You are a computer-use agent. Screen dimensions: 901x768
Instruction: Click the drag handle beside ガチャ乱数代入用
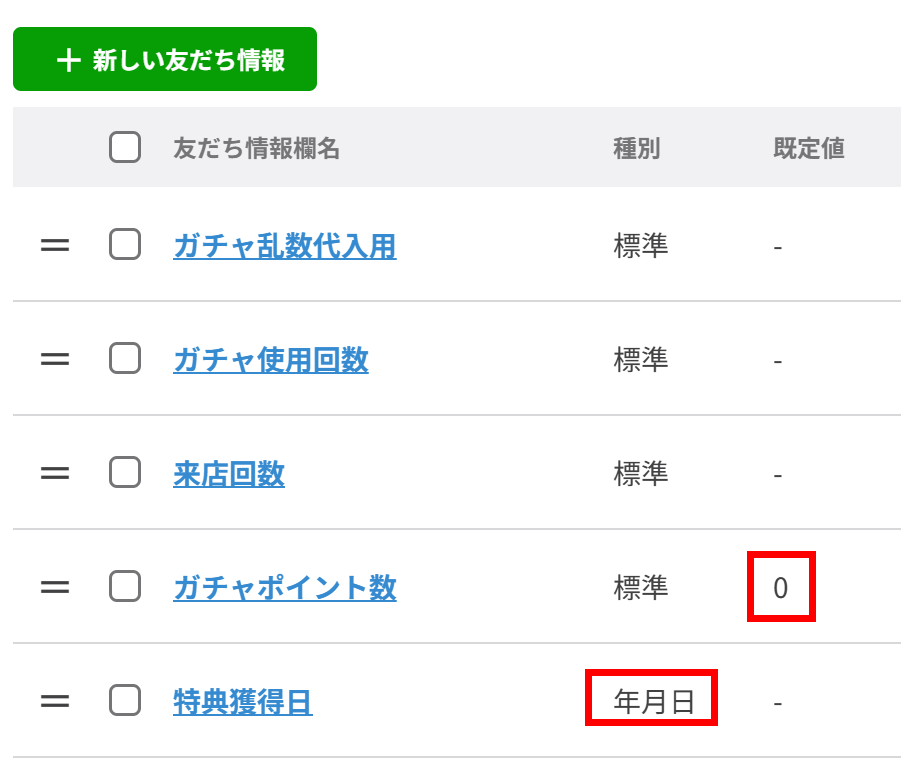tap(54, 244)
